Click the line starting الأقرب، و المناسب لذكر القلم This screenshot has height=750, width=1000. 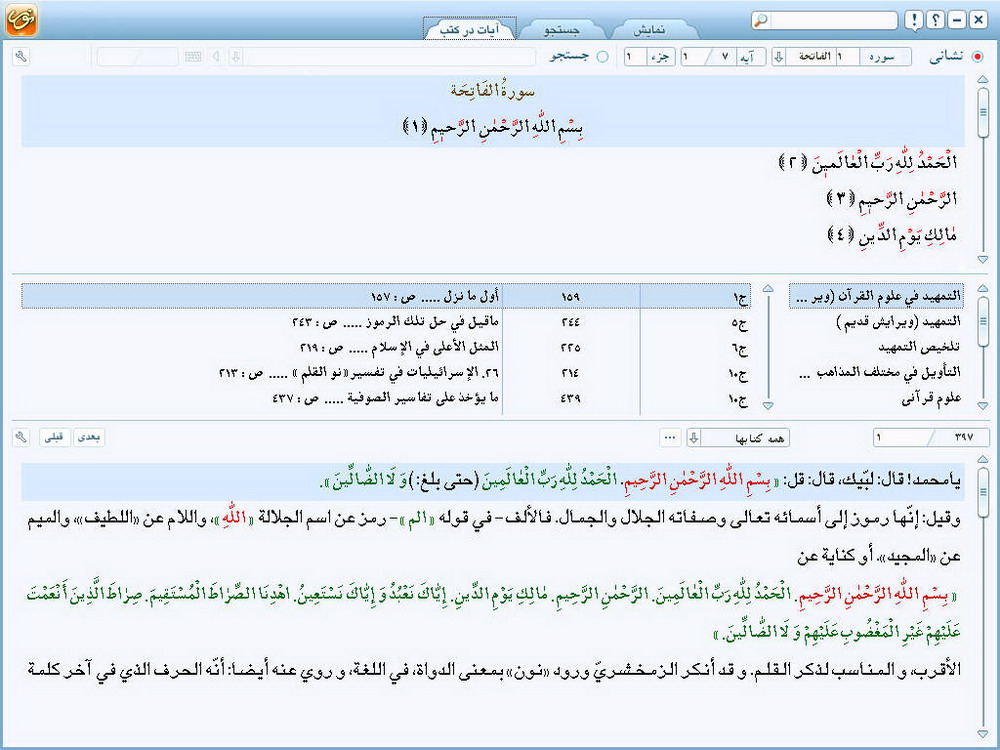[494, 670]
